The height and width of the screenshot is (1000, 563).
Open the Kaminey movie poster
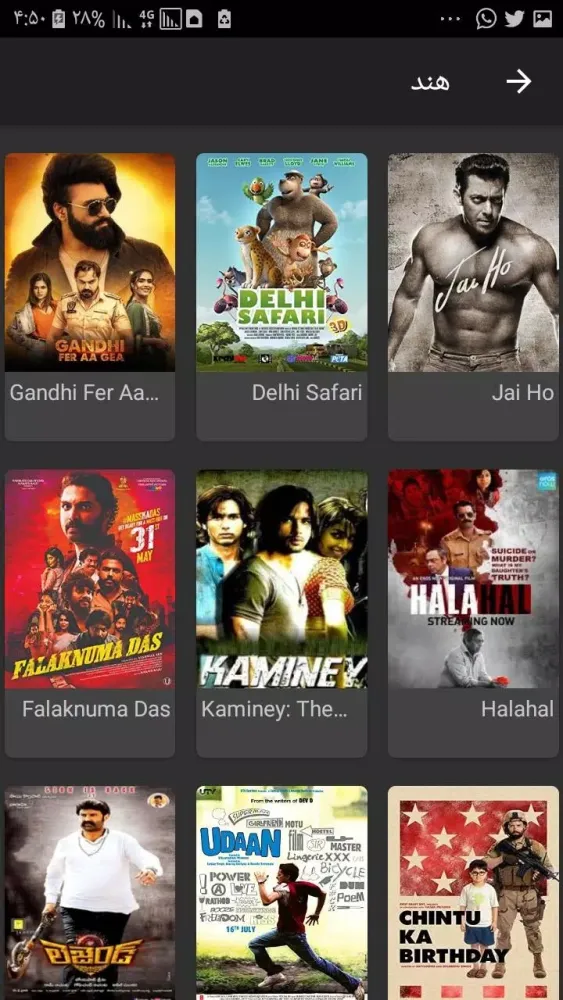(x=282, y=579)
